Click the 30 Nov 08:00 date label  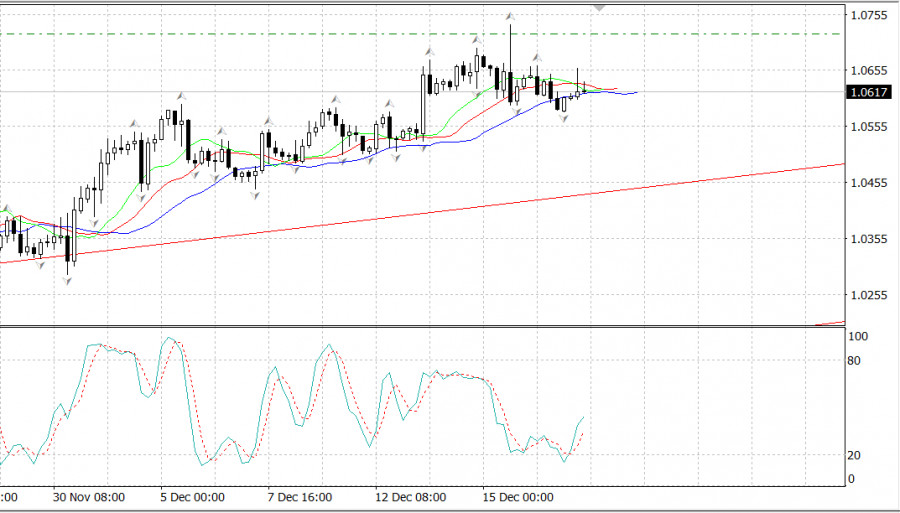click(x=88, y=497)
